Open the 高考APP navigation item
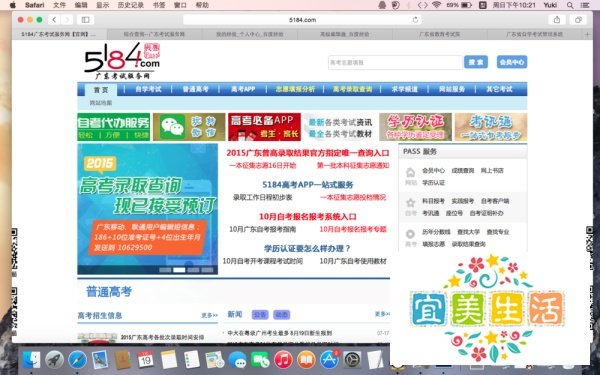 click(x=243, y=89)
